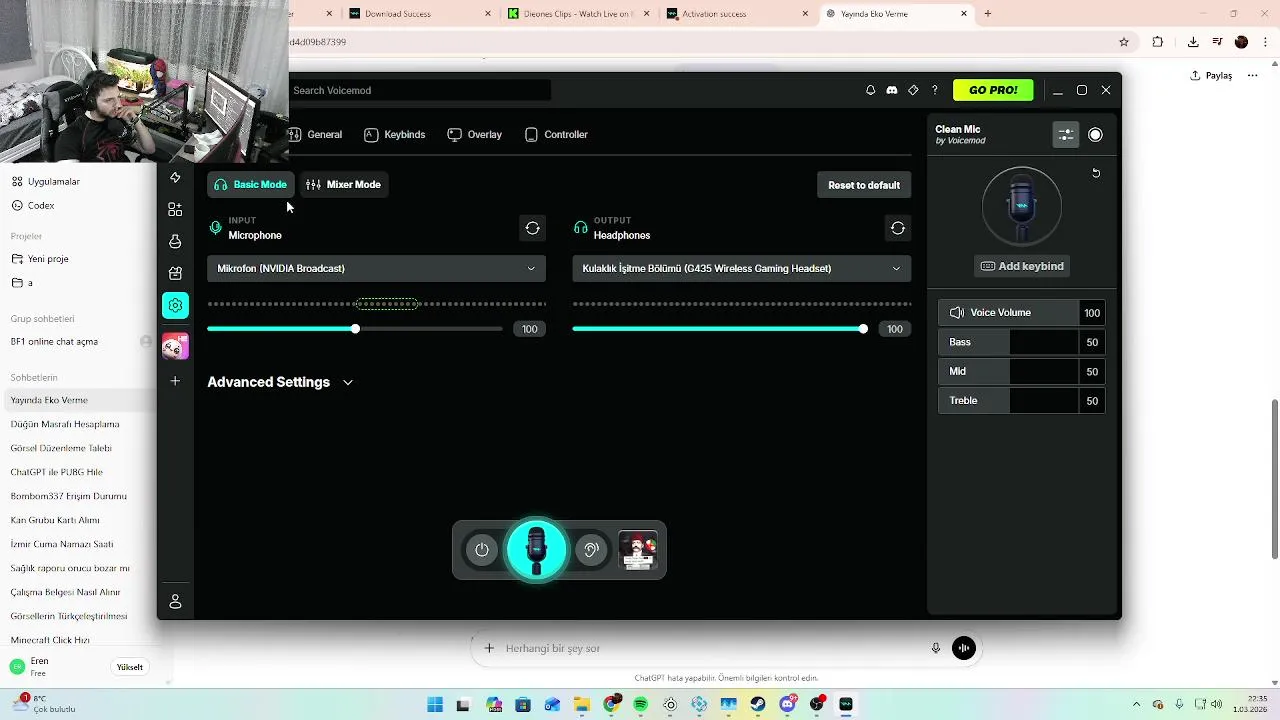This screenshot has width=1280, height=720.
Task: Click the output headphones volume slider handle
Action: coord(863,329)
